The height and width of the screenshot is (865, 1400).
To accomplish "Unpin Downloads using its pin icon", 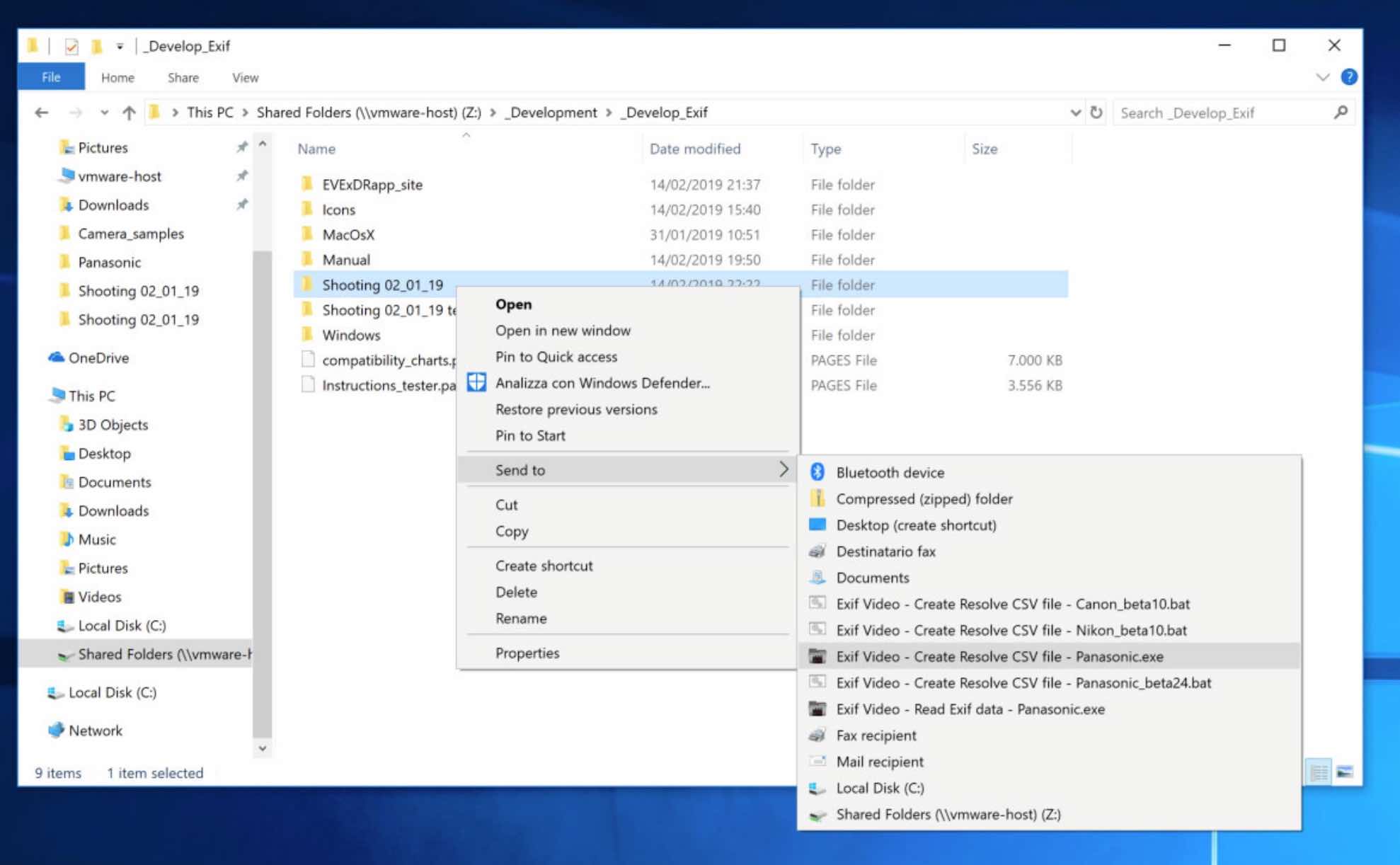I will [x=242, y=205].
